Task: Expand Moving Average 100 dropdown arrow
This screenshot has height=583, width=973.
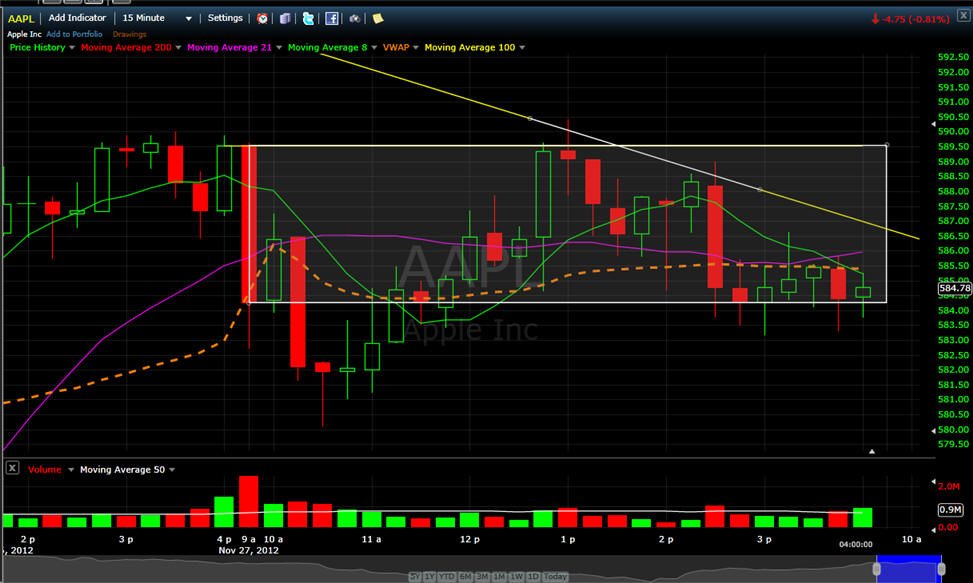Action: pos(522,48)
